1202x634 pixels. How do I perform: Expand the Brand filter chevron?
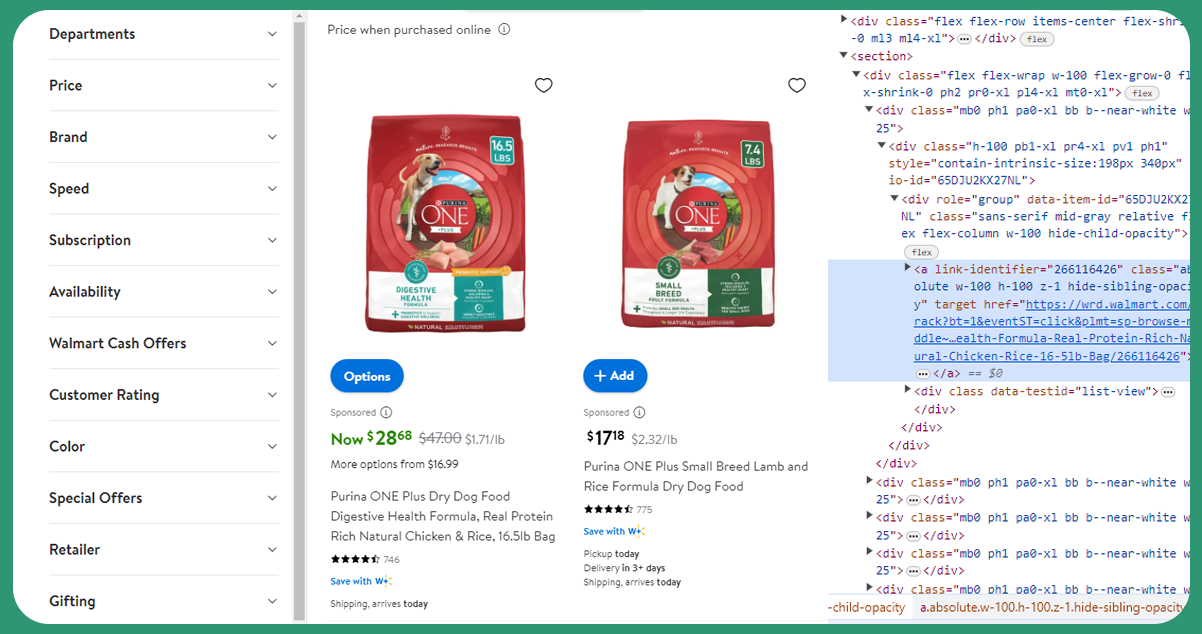click(x=272, y=137)
